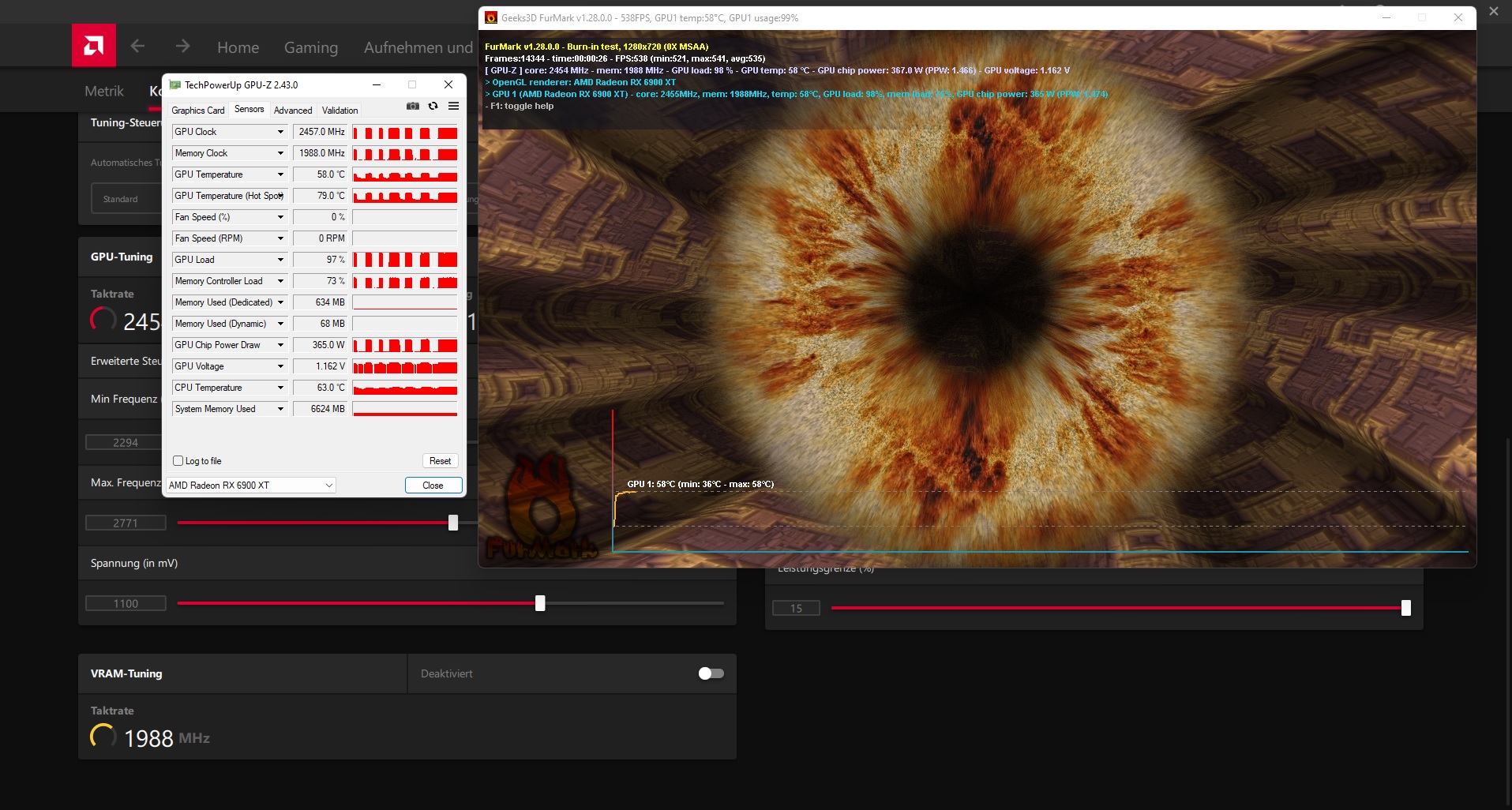Open GPU Temperature (Hot Spot) dropdown
The height and width of the screenshot is (810, 1512).
[x=280, y=196]
